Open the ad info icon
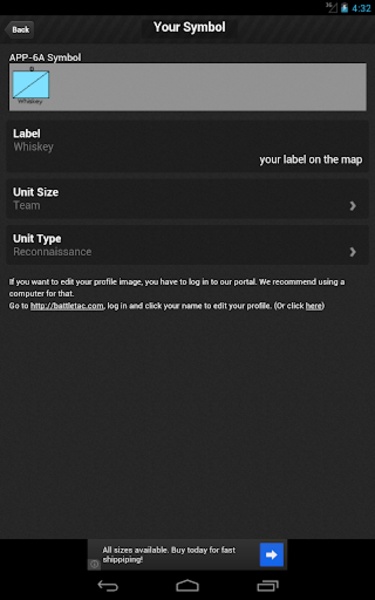 pos(94,564)
